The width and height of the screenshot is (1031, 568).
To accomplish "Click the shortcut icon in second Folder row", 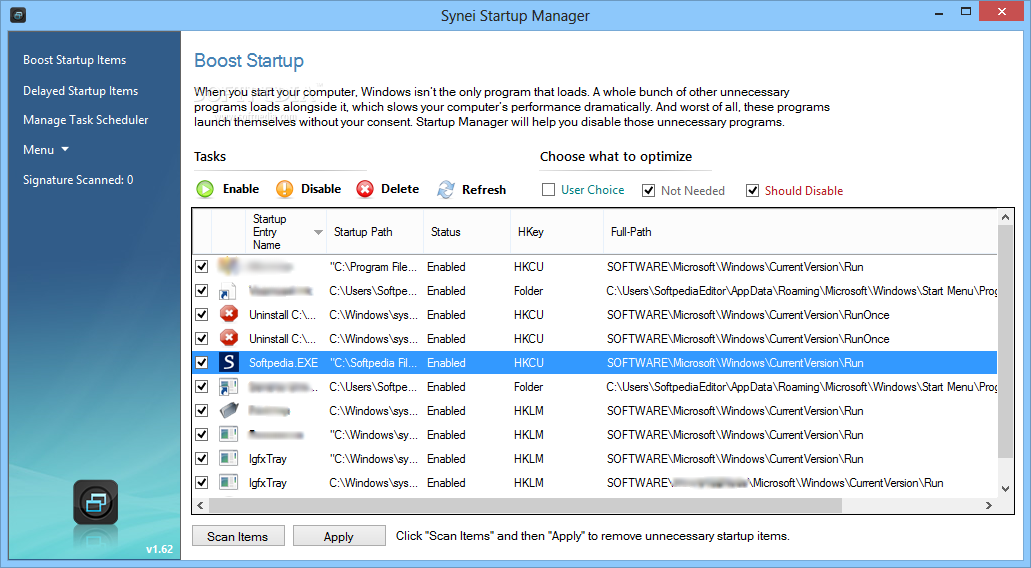I will (228, 387).
